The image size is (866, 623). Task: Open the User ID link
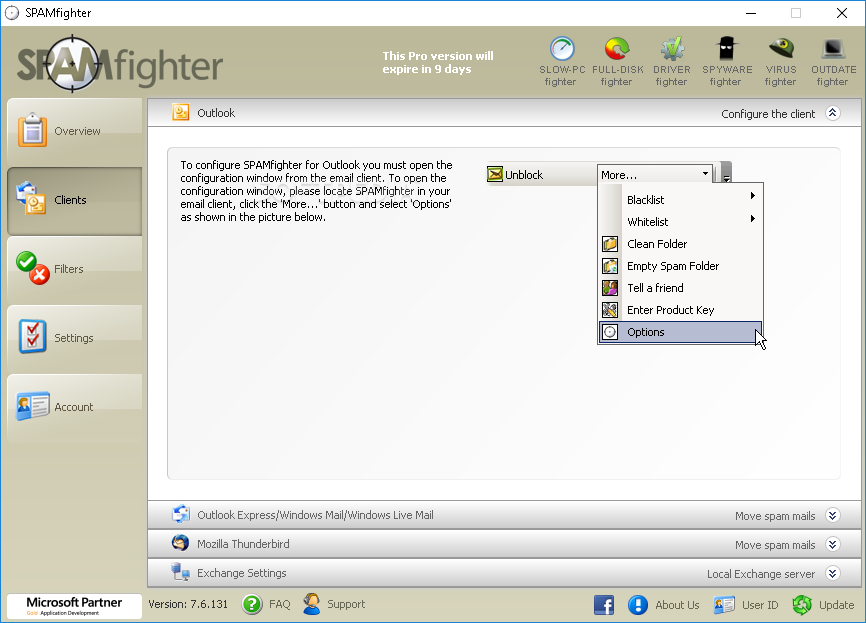760,605
